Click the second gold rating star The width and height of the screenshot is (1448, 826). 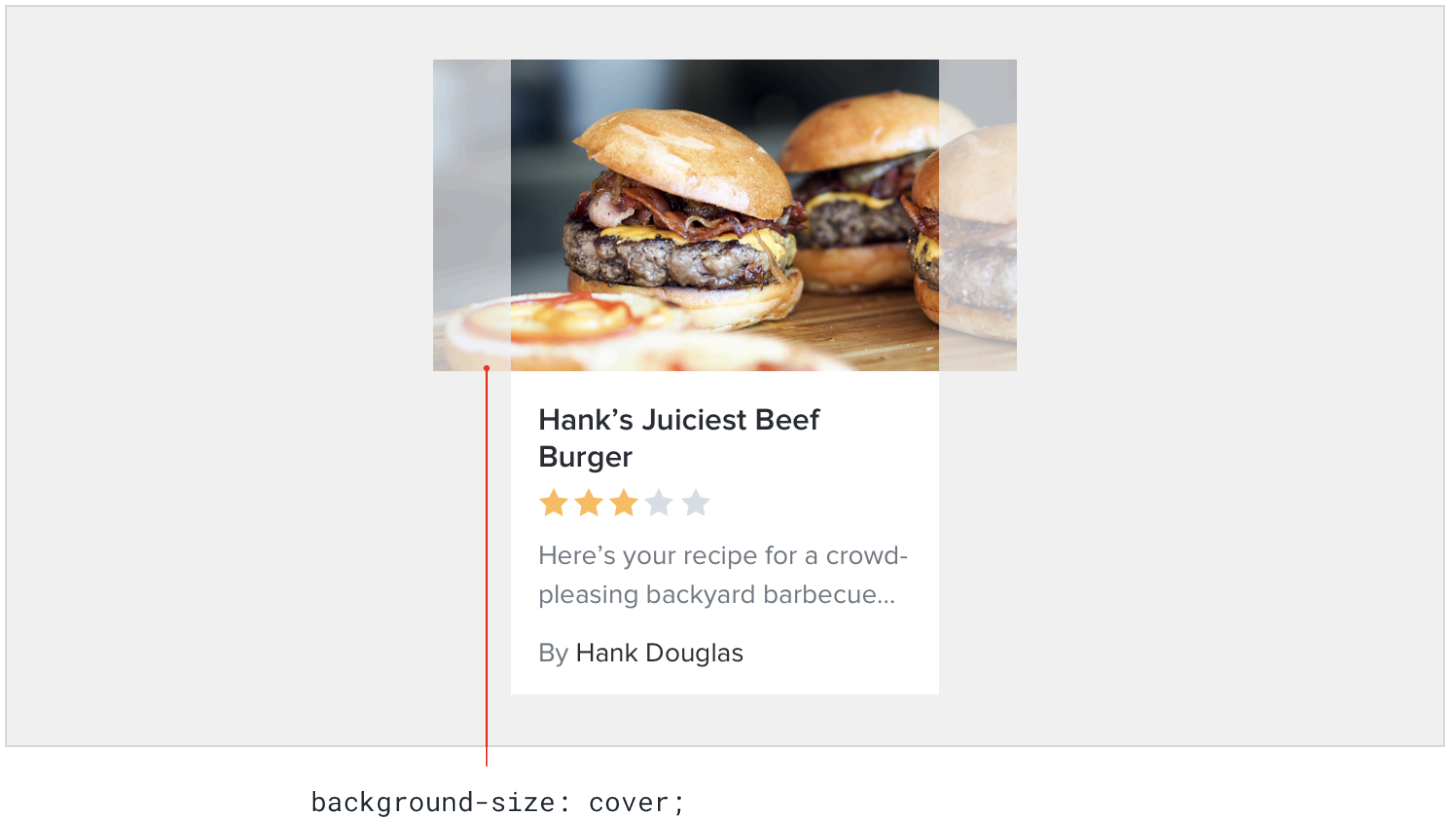click(x=588, y=502)
